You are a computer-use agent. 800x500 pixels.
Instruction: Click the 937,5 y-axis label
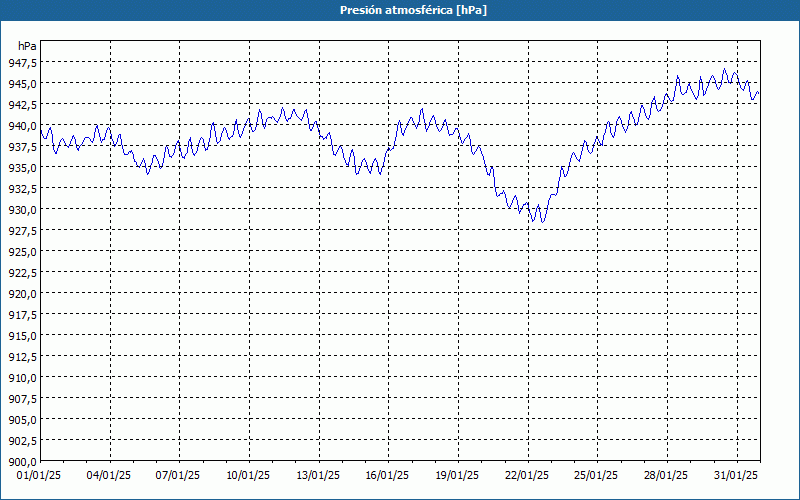click(x=23, y=146)
